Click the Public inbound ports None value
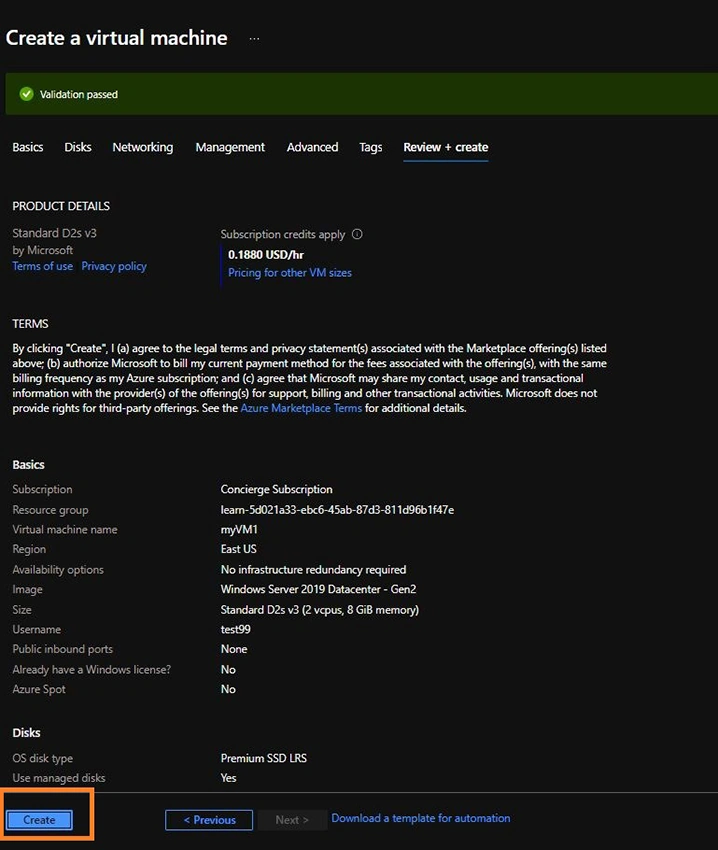Image resolution: width=718 pixels, height=850 pixels. (x=234, y=649)
